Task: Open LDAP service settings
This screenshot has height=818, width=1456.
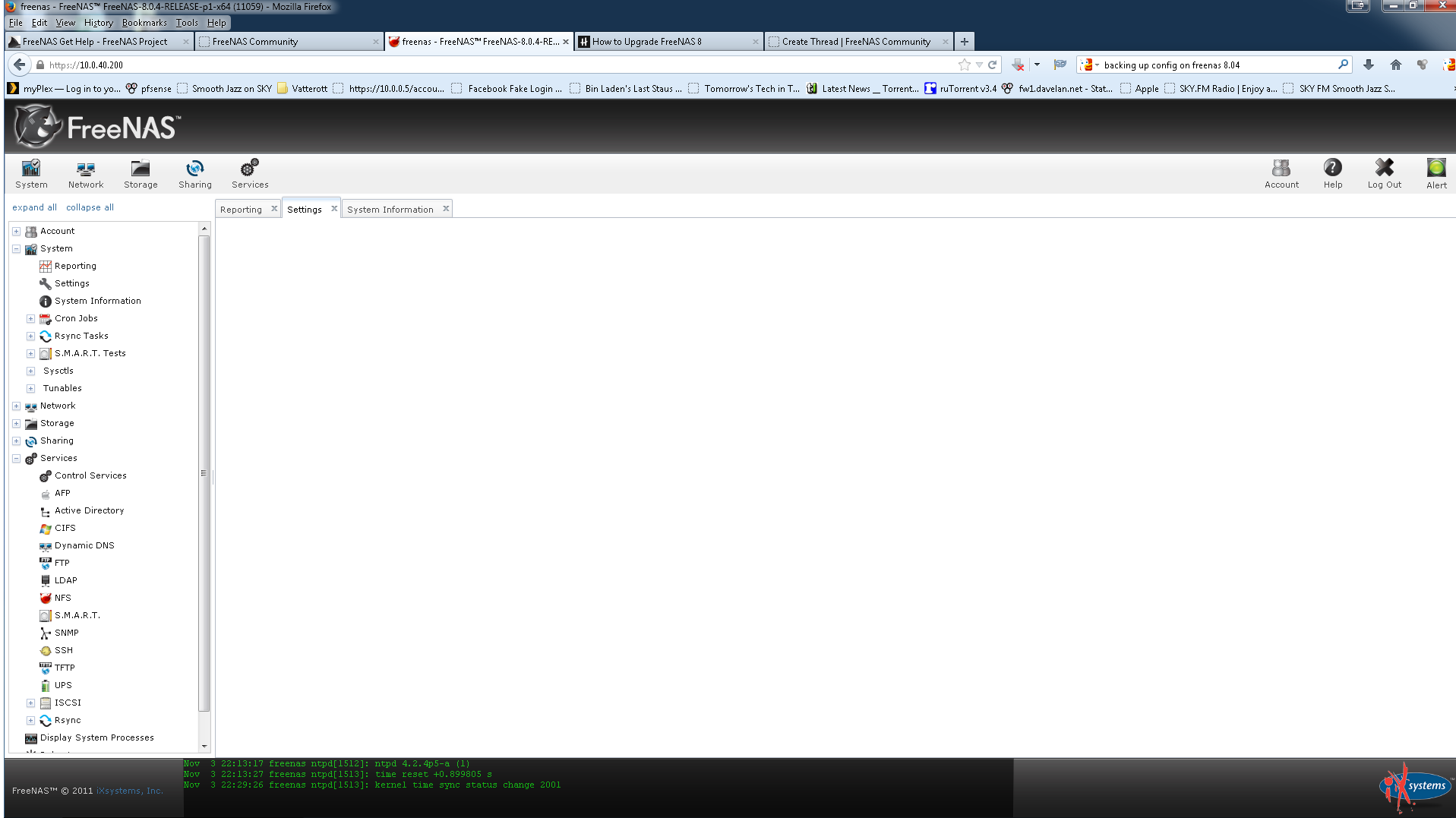Action: (65, 580)
